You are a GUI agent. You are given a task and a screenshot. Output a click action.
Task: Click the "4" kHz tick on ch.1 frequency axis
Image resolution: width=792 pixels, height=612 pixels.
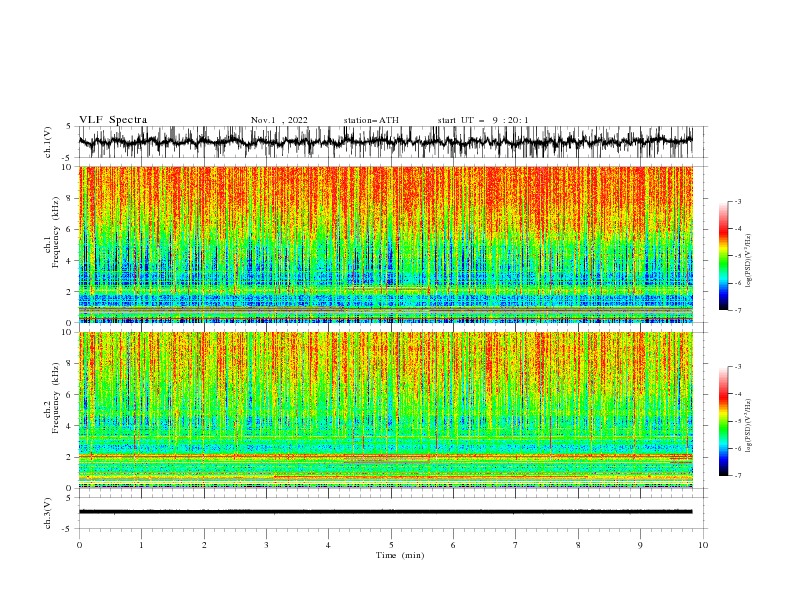70,261
